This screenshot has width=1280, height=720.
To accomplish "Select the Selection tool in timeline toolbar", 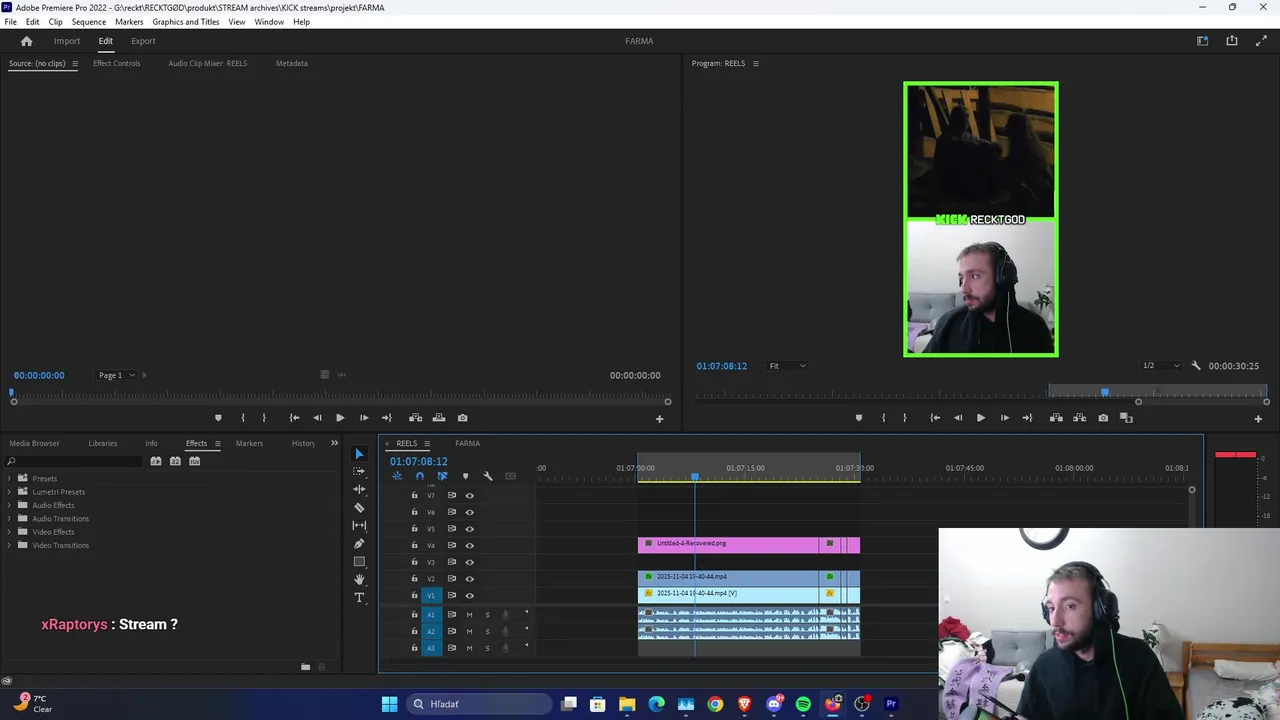I will click(359, 454).
